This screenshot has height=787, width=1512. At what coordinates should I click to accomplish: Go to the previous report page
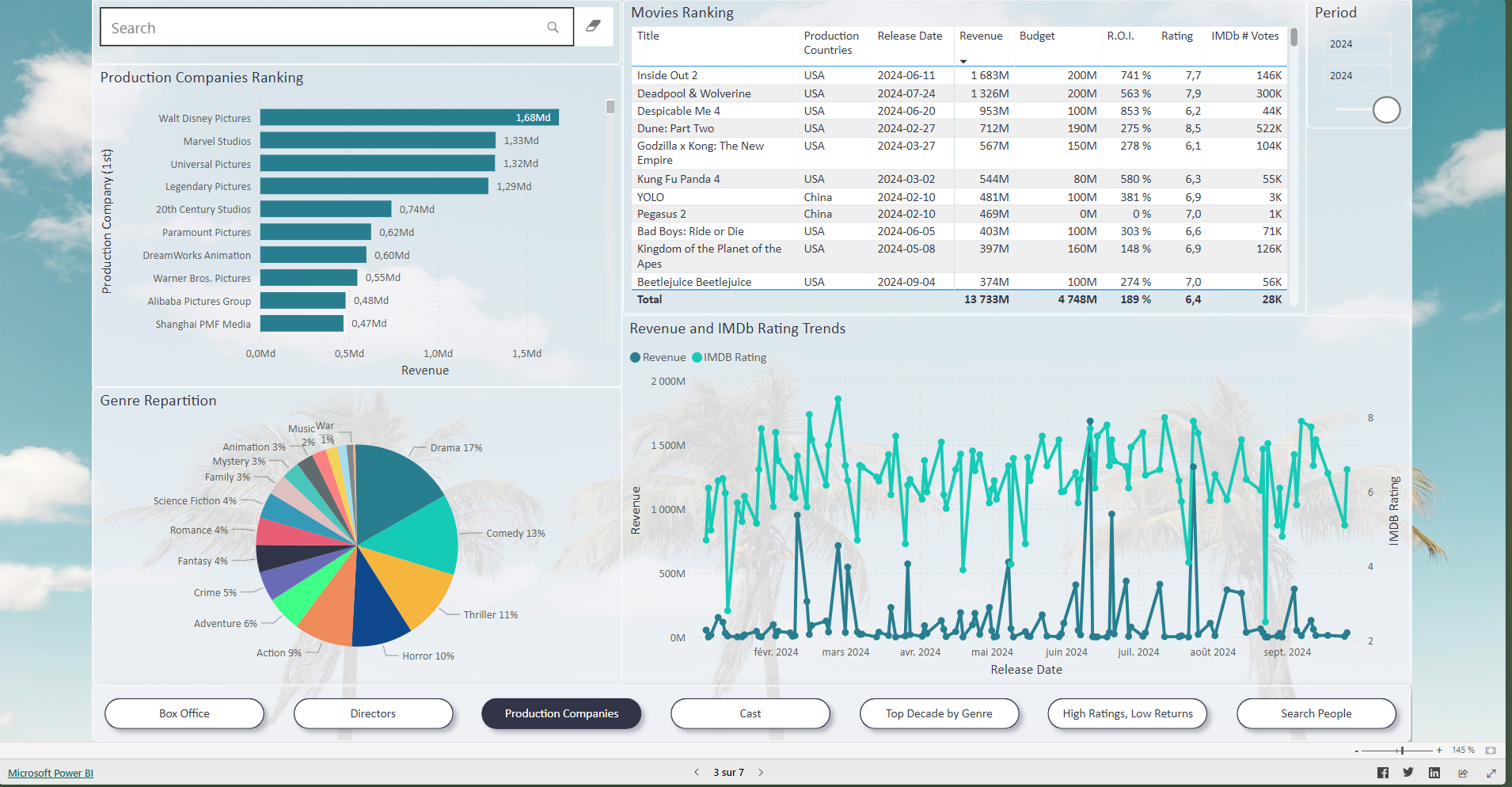[697, 772]
